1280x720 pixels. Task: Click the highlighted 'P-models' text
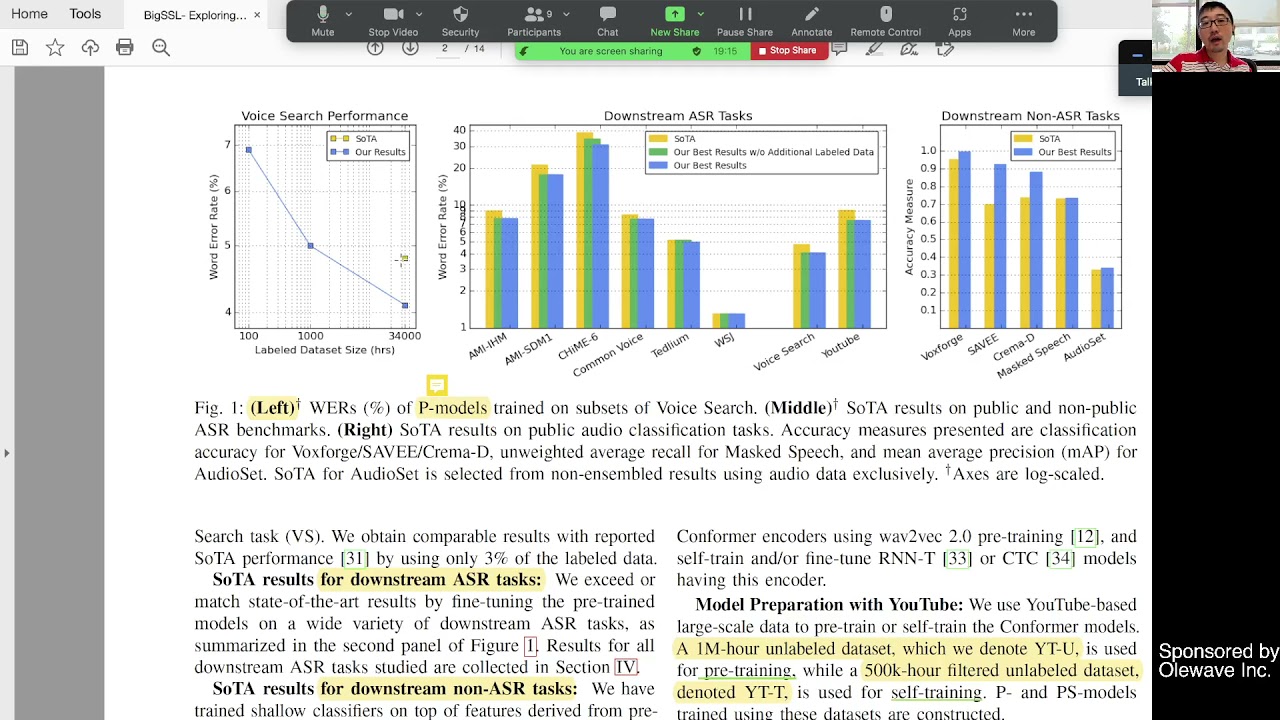tap(453, 408)
